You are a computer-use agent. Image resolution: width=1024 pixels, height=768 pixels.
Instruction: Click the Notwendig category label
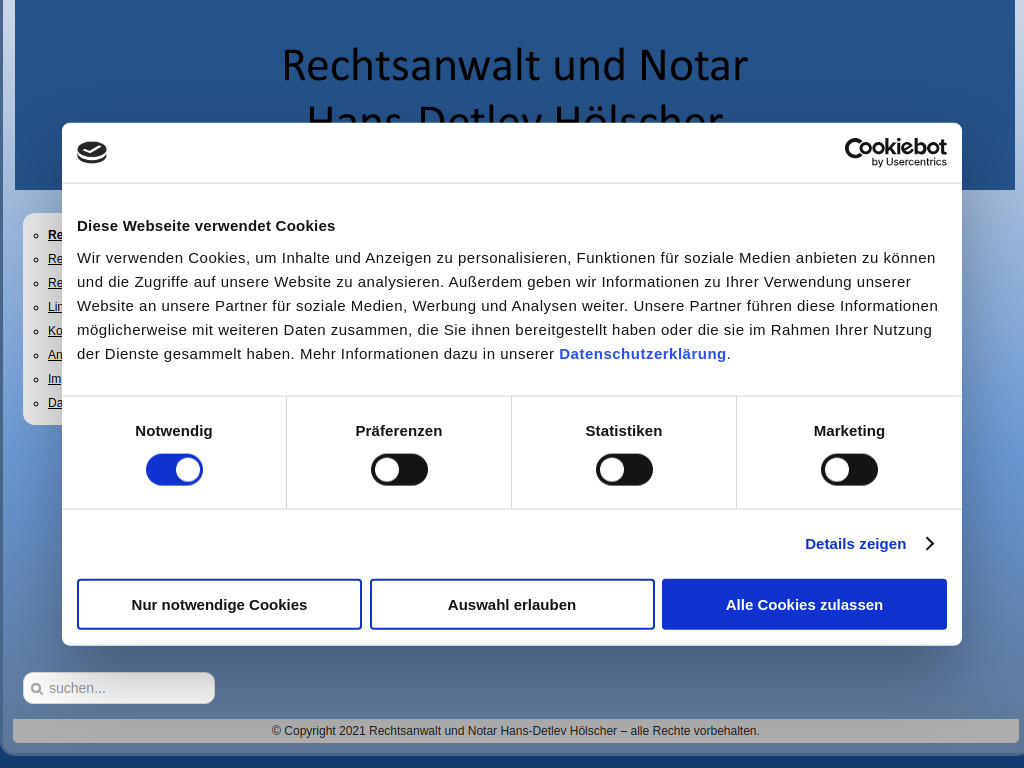pyautogui.click(x=174, y=430)
